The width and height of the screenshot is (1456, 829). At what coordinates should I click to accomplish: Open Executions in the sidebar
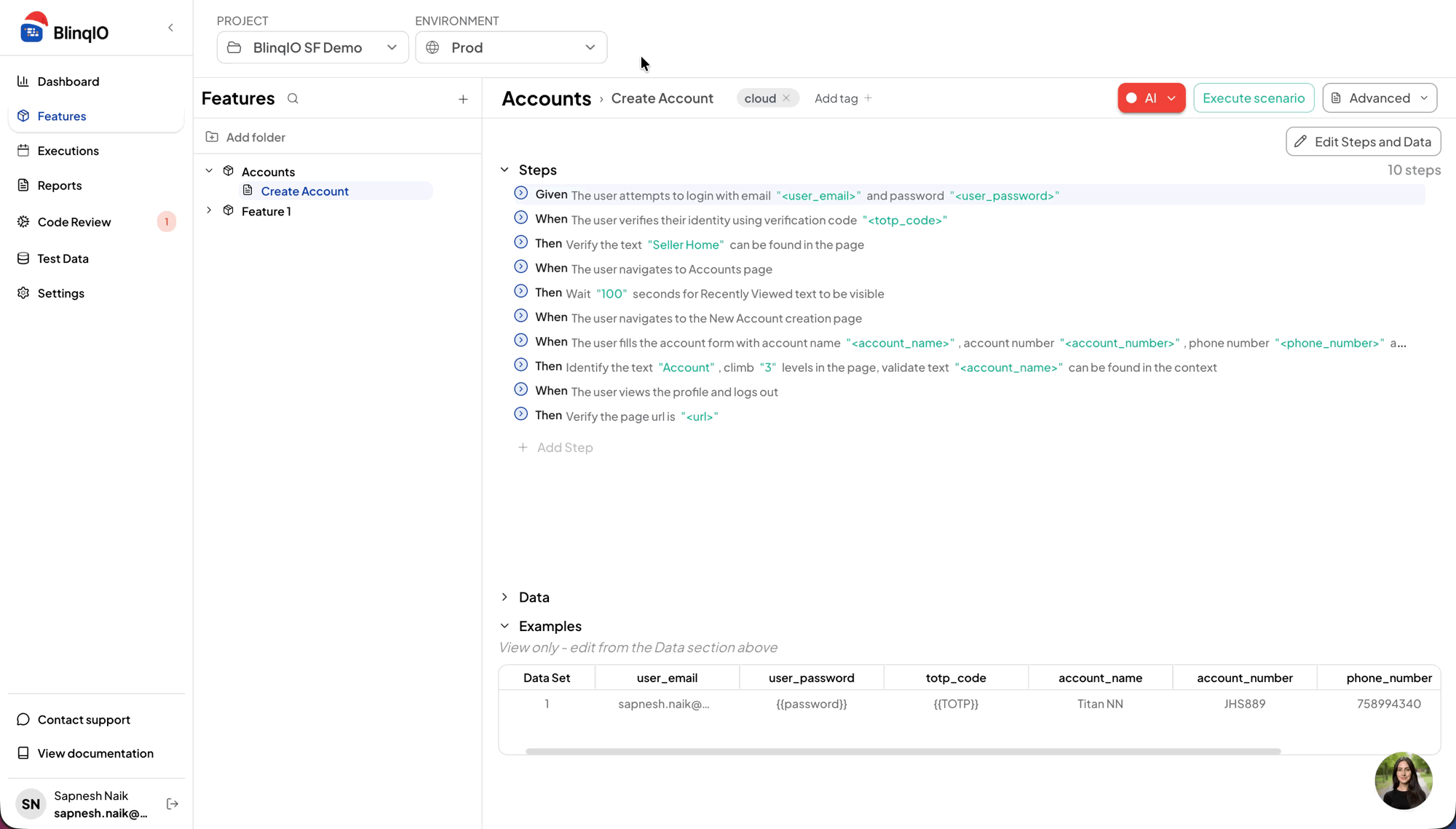[x=68, y=151]
